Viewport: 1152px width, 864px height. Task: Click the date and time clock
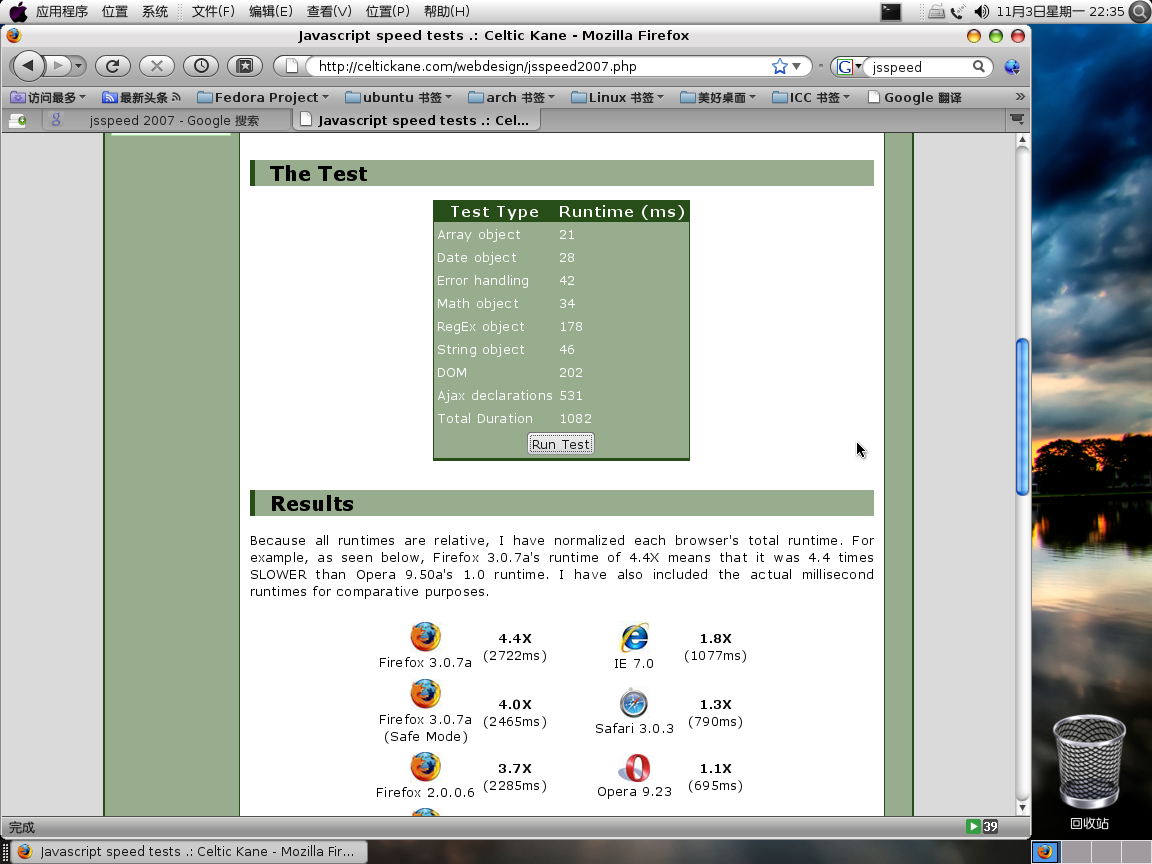(x=1060, y=12)
